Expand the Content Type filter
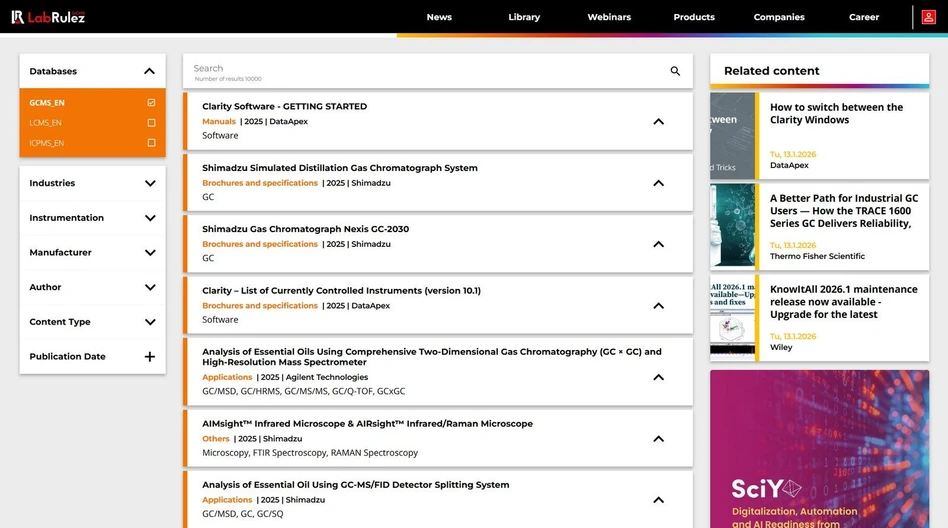948x528 pixels. 150,322
